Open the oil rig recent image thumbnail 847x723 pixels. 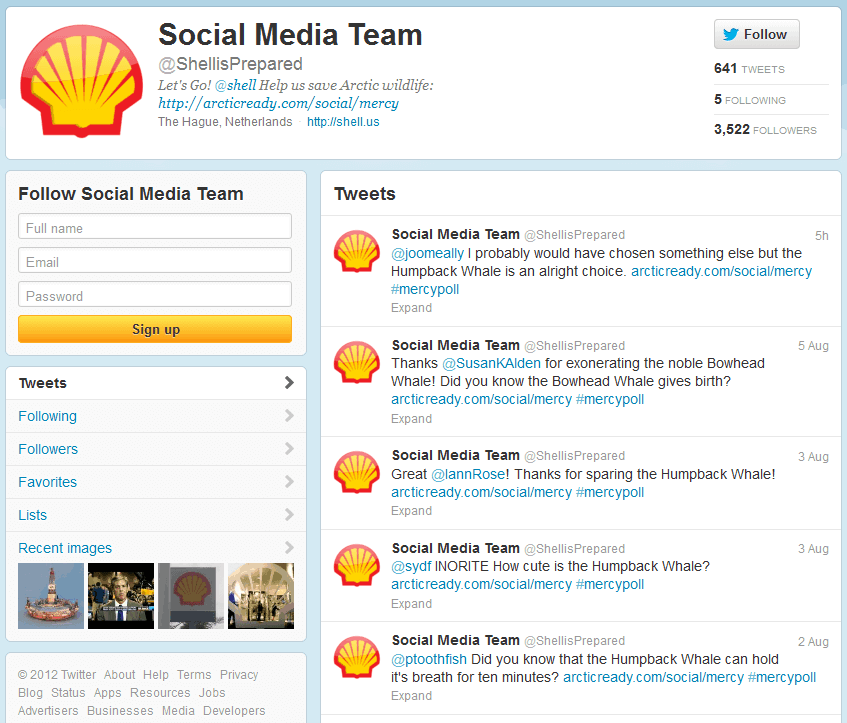coord(51,596)
